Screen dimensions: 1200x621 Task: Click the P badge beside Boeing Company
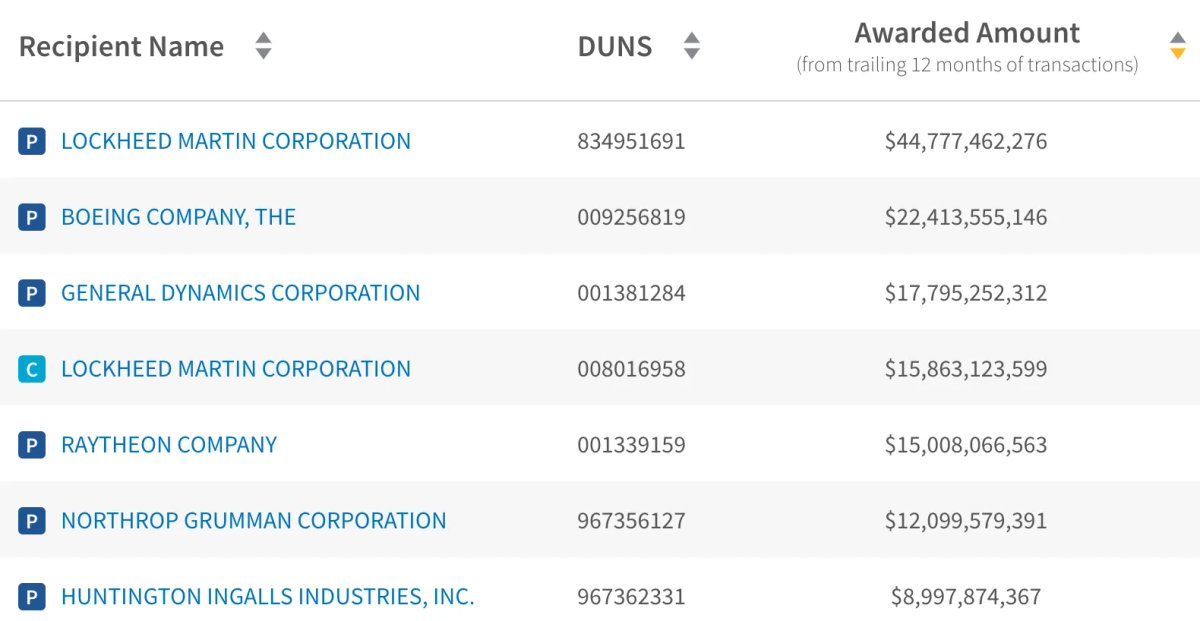coord(32,217)
